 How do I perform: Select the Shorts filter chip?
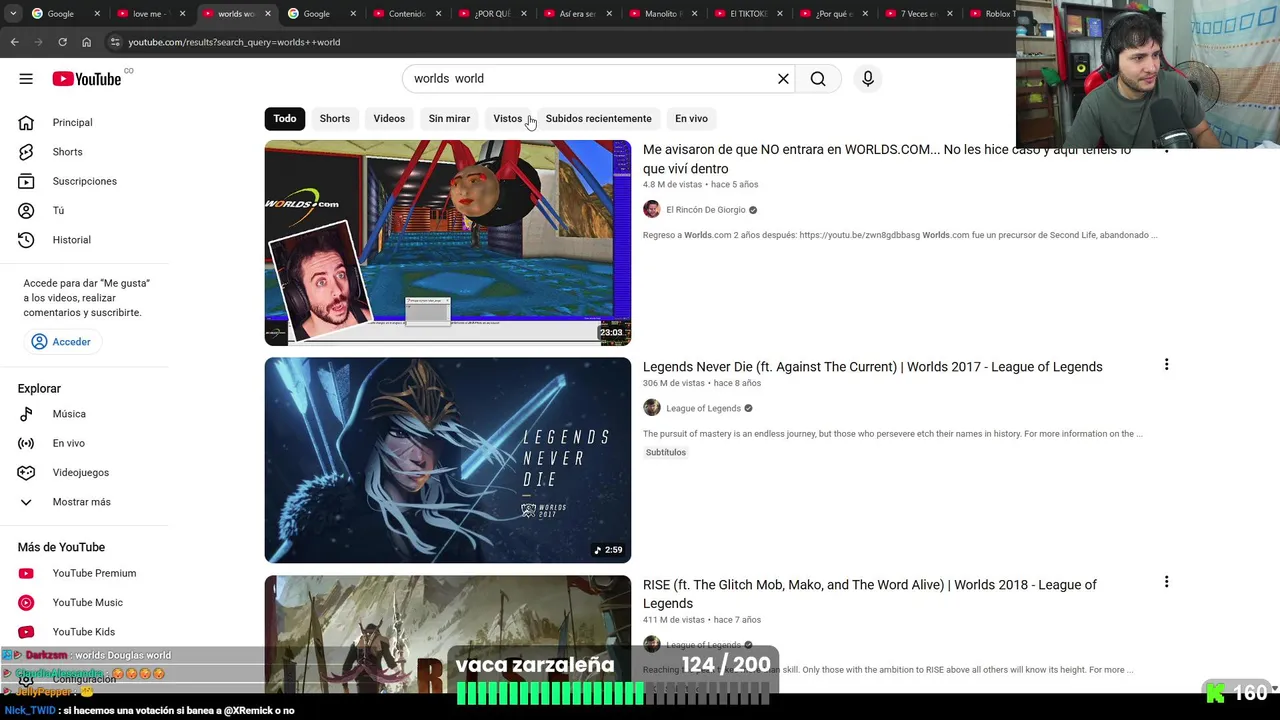pyautogui.click(x=335, y=118)
